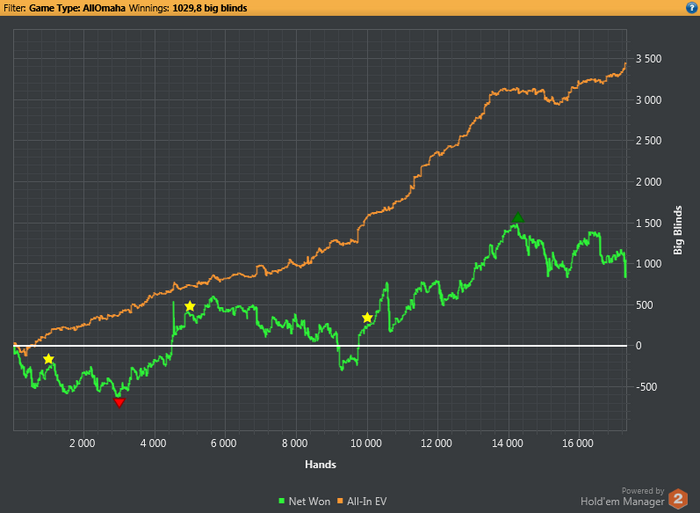Click the '2 000' x-axis label
The height and width of the screenshot is (513, 700).
coord(82,443)
